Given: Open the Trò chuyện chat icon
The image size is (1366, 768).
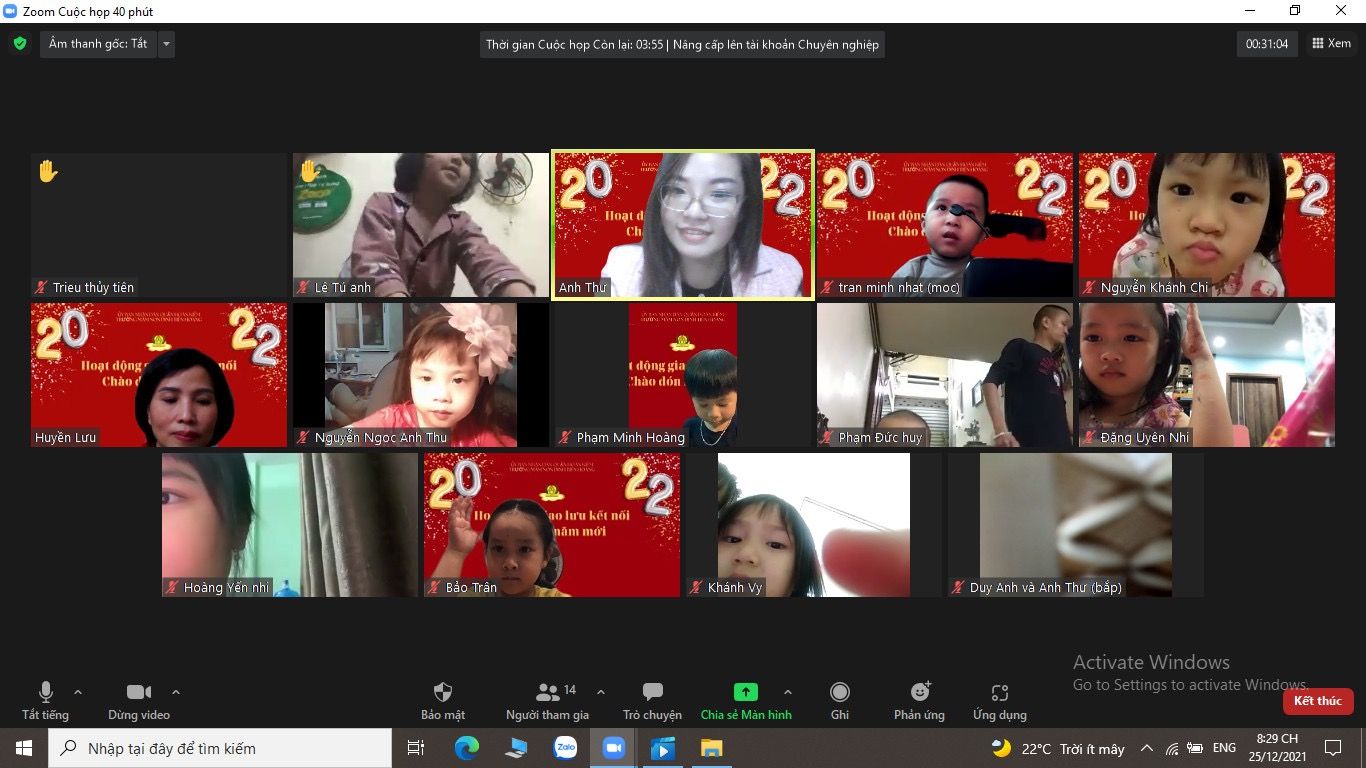Looking at the screenshot, I should pyautogui.click(x=652, y=693).
